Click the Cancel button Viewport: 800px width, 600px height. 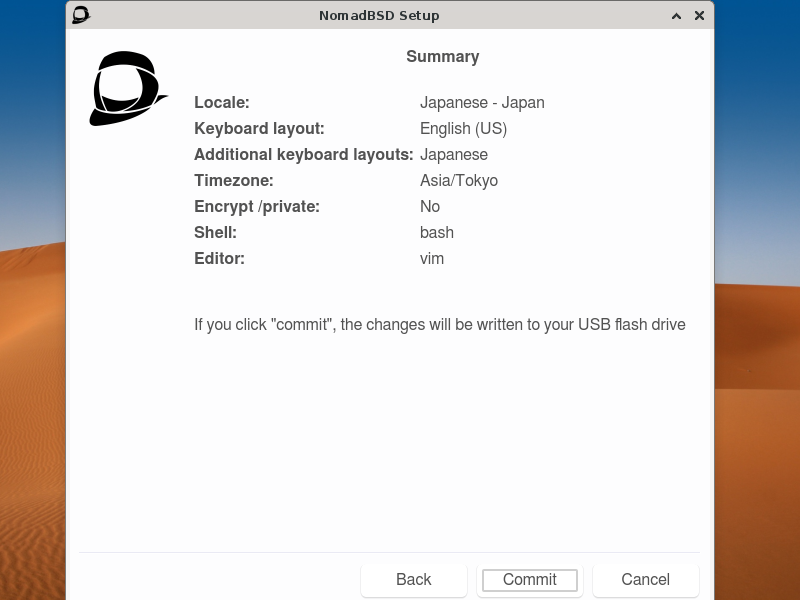click(x=645, y=579)
